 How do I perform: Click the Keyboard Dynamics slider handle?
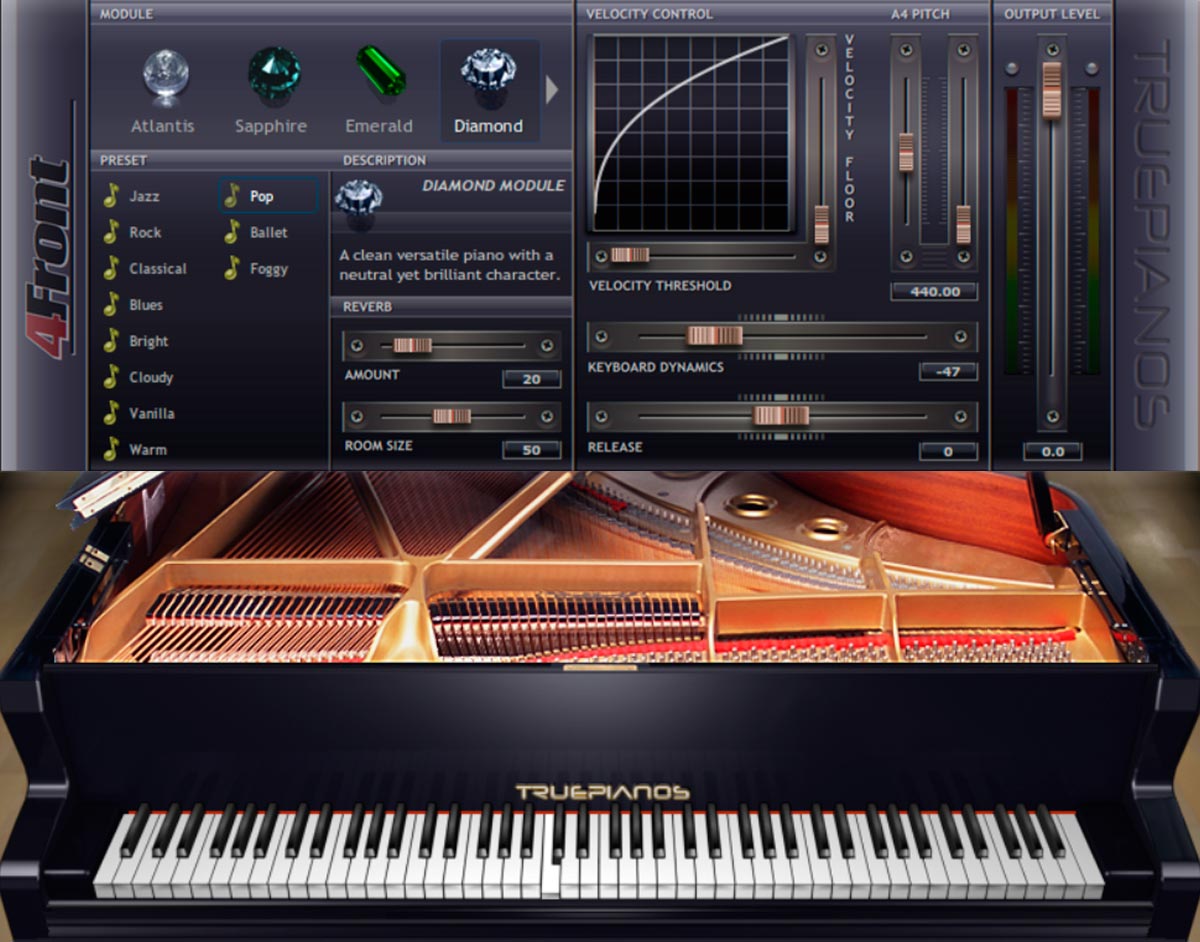point(715,336)
